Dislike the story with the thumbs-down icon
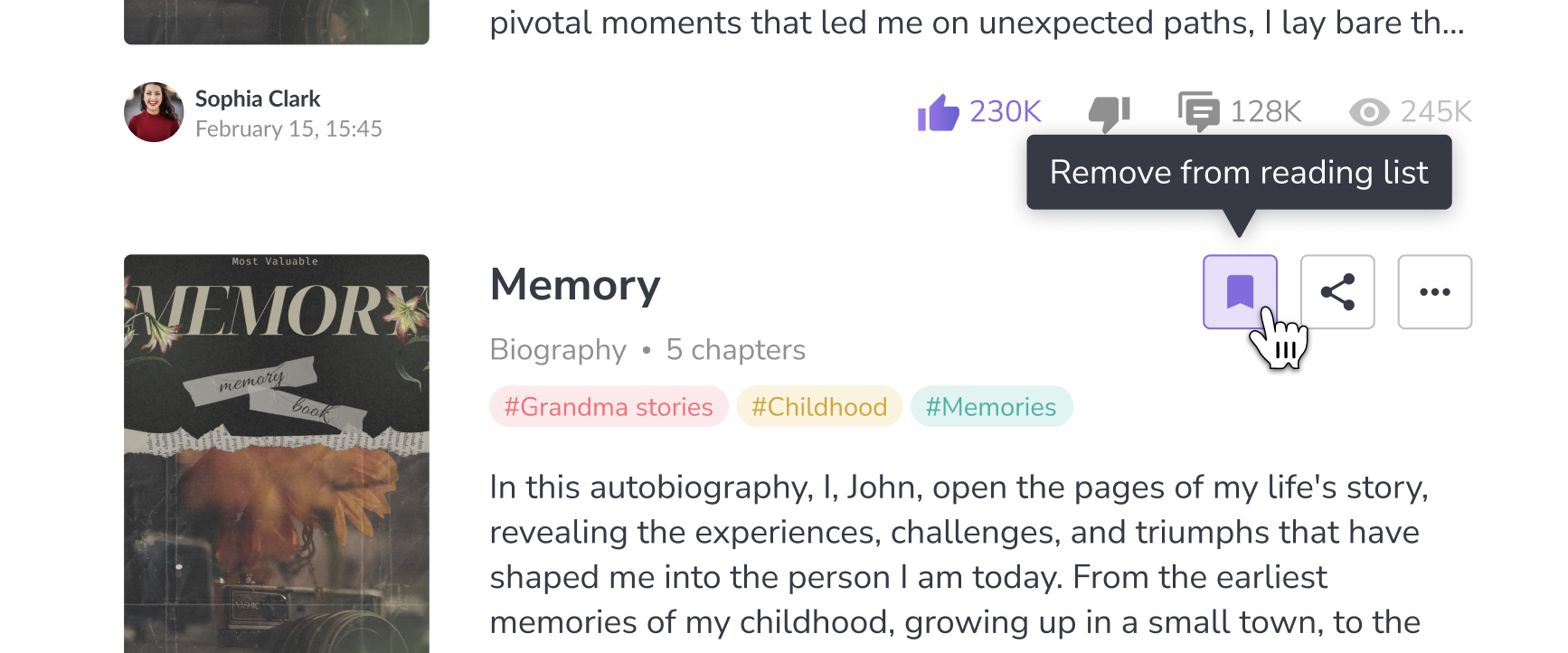The image size is (1568, 653). (1110, 111)
